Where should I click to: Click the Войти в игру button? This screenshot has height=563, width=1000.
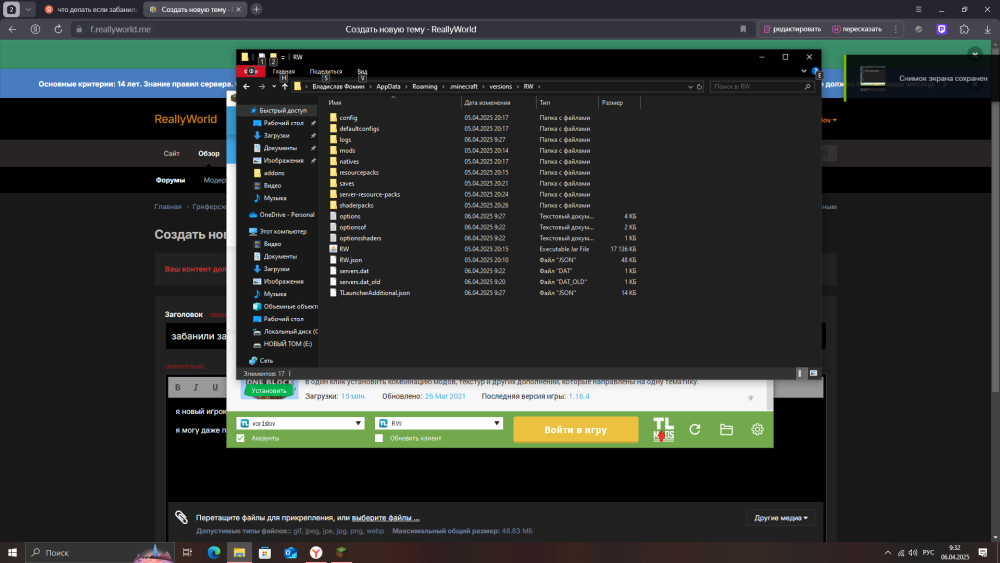point(575,430)
